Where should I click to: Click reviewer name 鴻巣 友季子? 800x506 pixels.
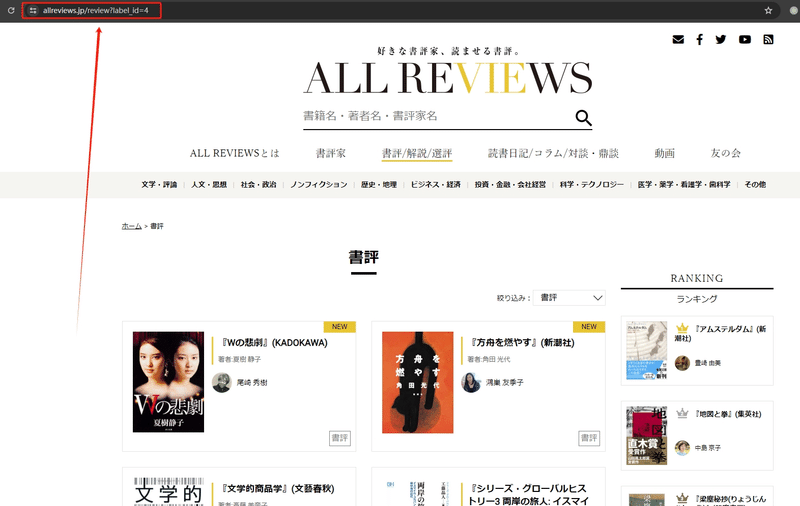tap(505, 382)
